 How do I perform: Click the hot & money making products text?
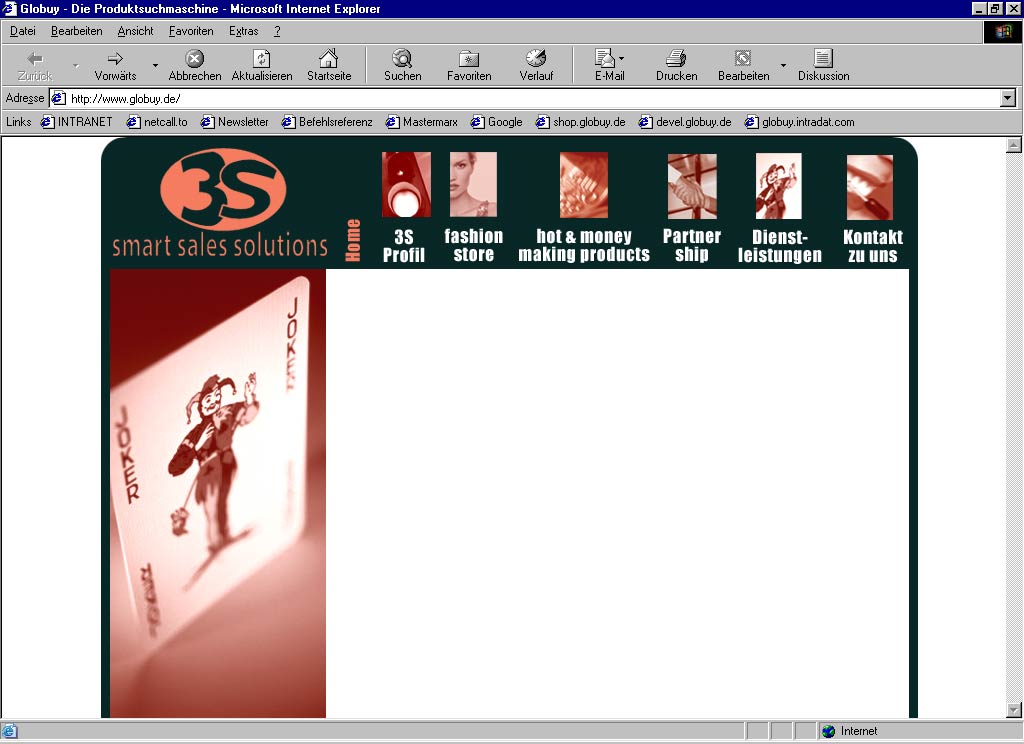pos(584,245)
